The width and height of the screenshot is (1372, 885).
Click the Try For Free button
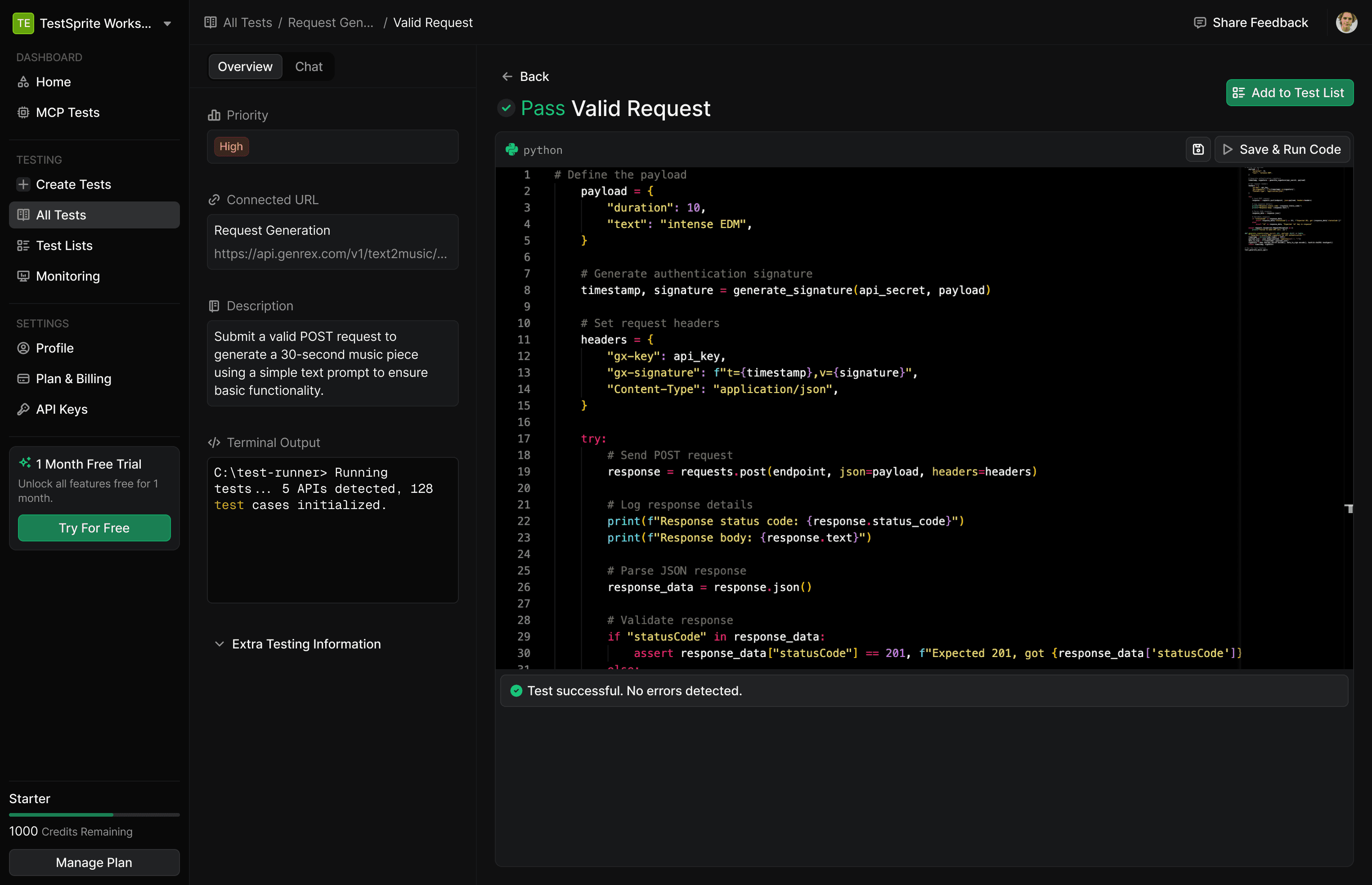(x=94, y=528)
